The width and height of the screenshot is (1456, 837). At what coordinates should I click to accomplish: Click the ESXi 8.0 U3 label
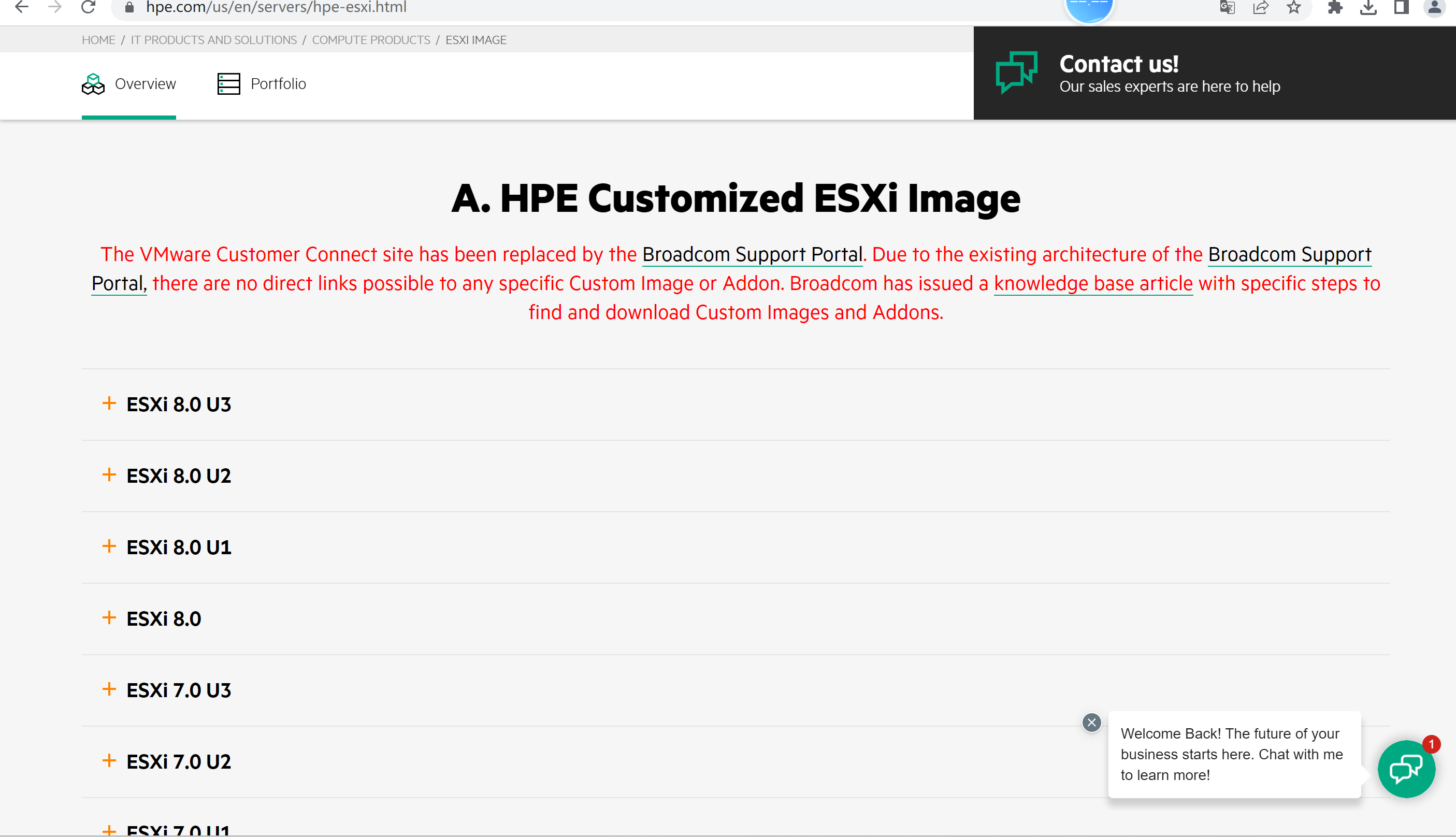(179, 405)
